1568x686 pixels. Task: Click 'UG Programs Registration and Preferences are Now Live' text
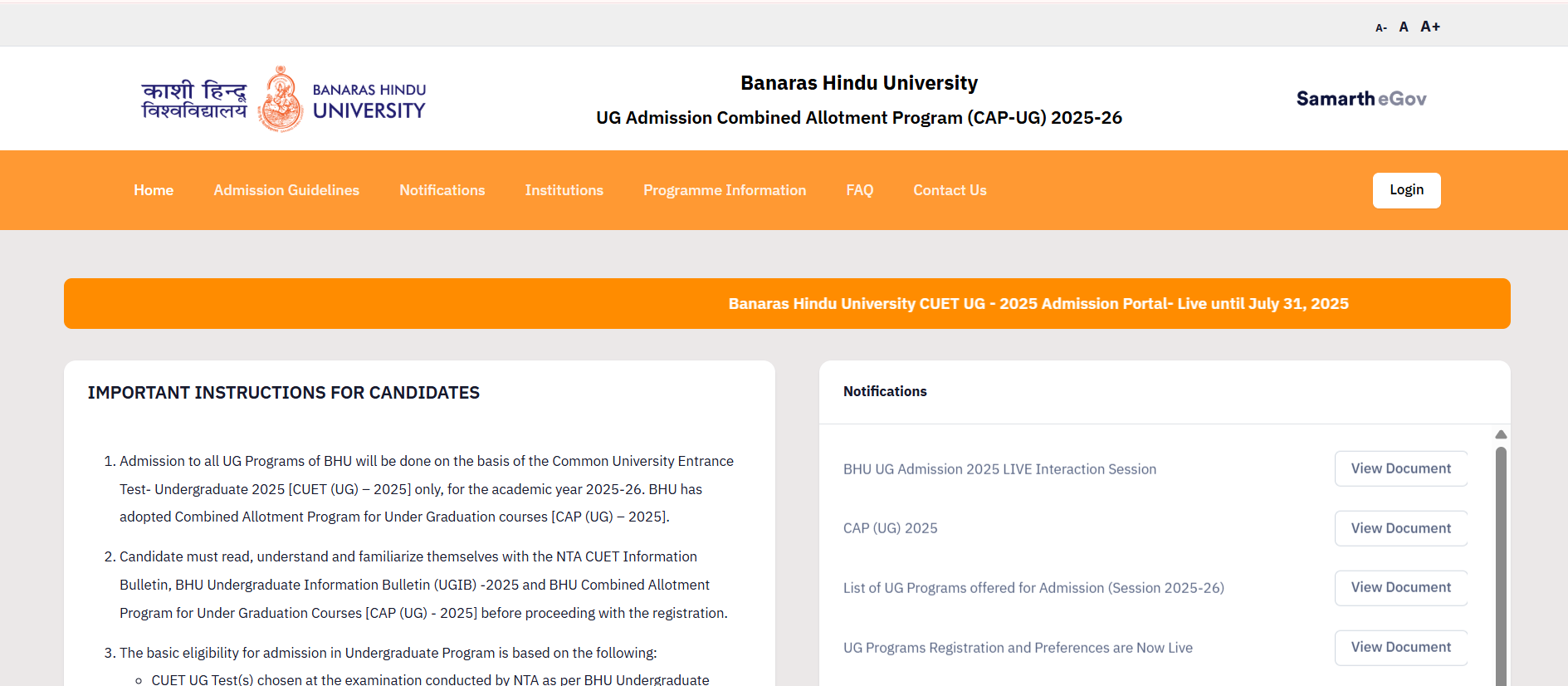point(1018,648)
